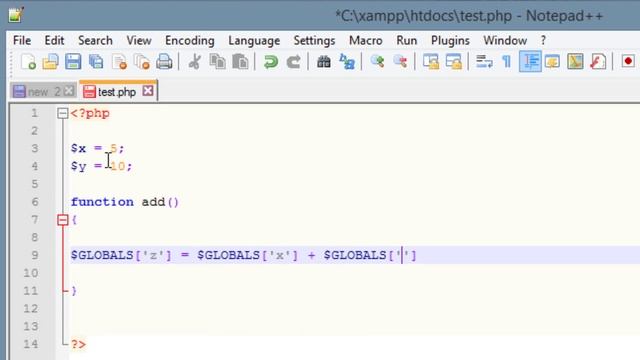
Task: Click line number 9 in the margin
Action: point(35,255)
